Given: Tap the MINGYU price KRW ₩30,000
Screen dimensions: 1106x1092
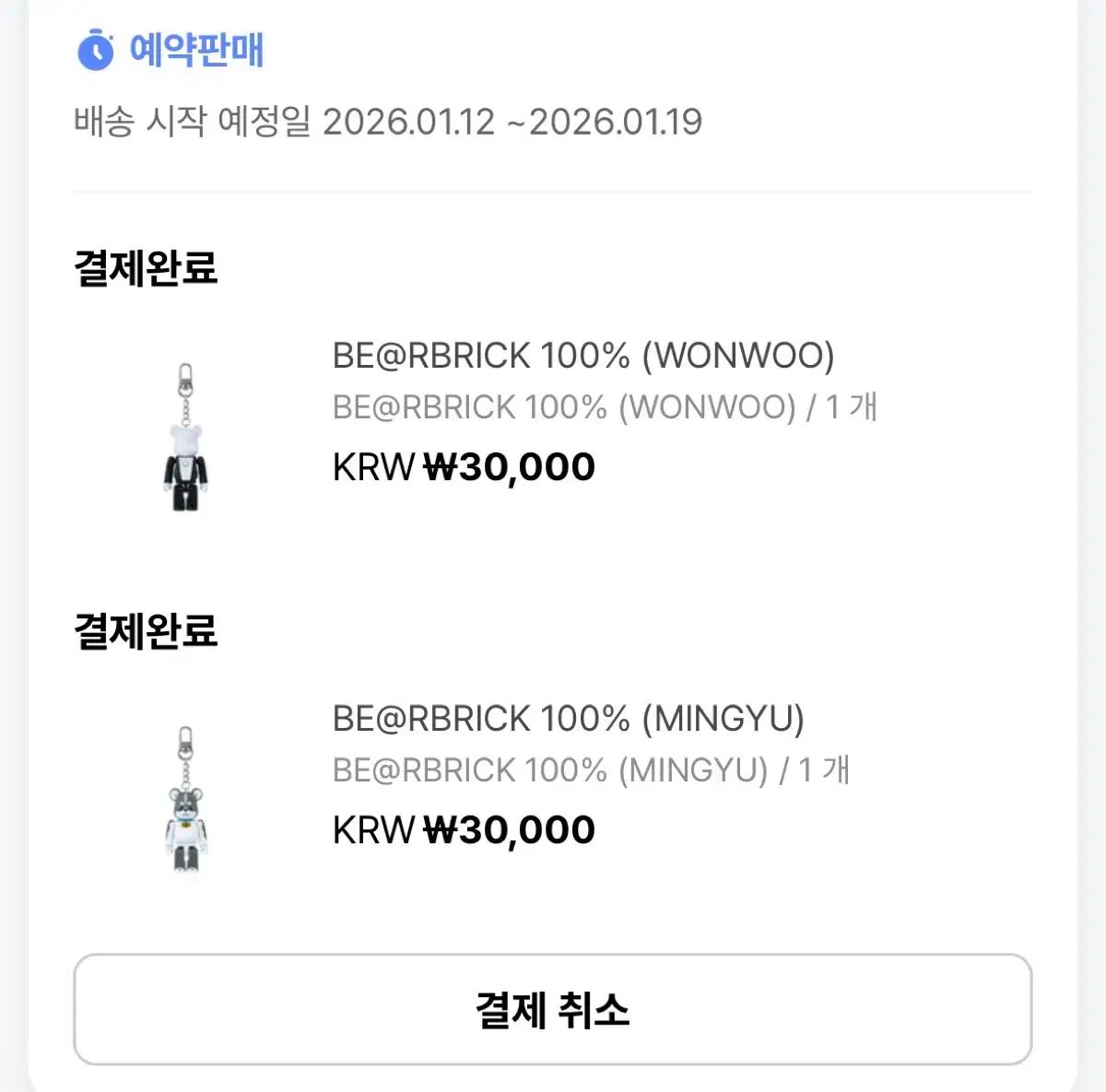Looking at the screenshot, I should coord(463,828).
